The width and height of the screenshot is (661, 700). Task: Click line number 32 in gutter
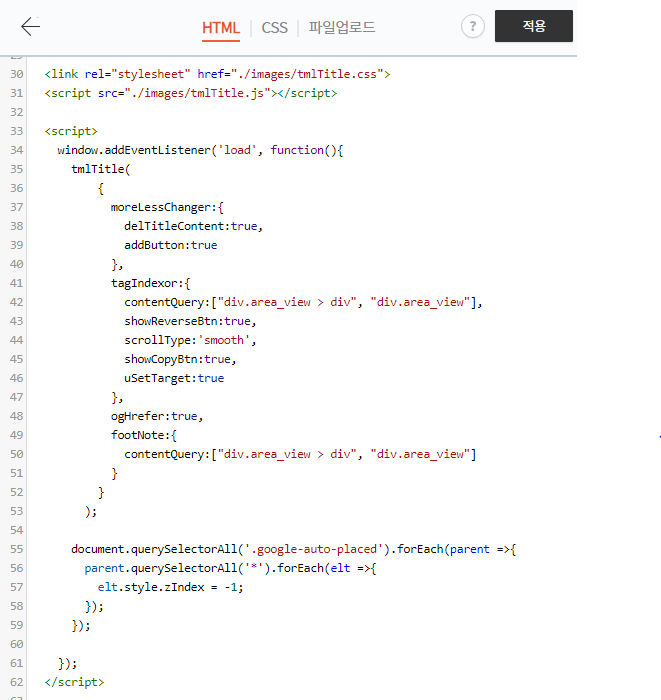pyautogui.click(x=17, y=112)
